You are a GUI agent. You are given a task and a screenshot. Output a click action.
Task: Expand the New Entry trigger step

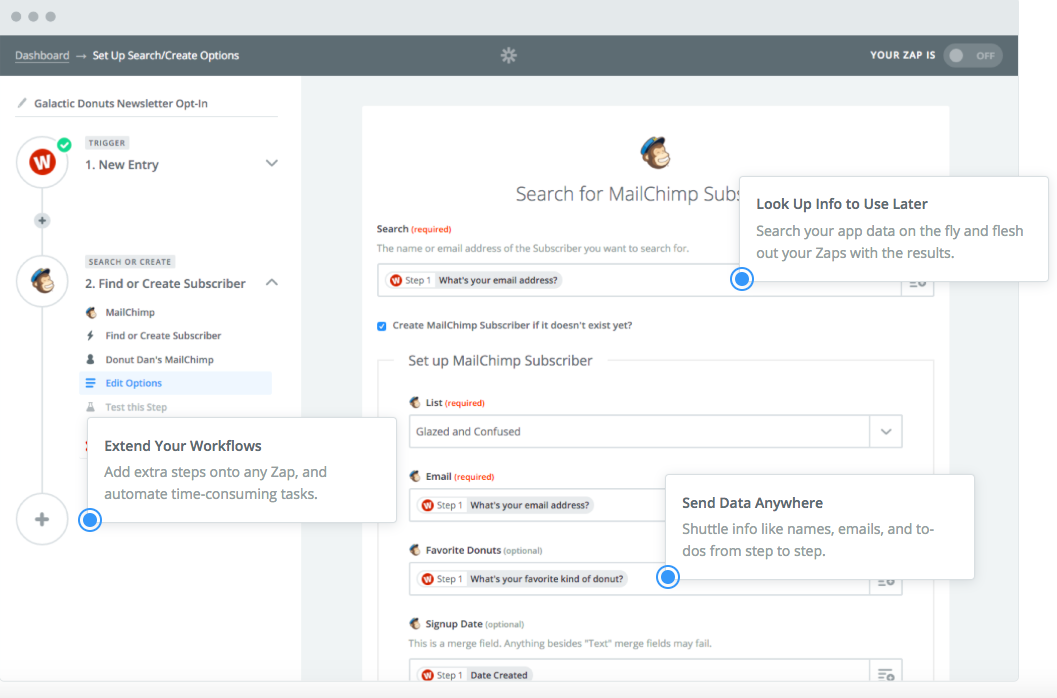(271, 163)
